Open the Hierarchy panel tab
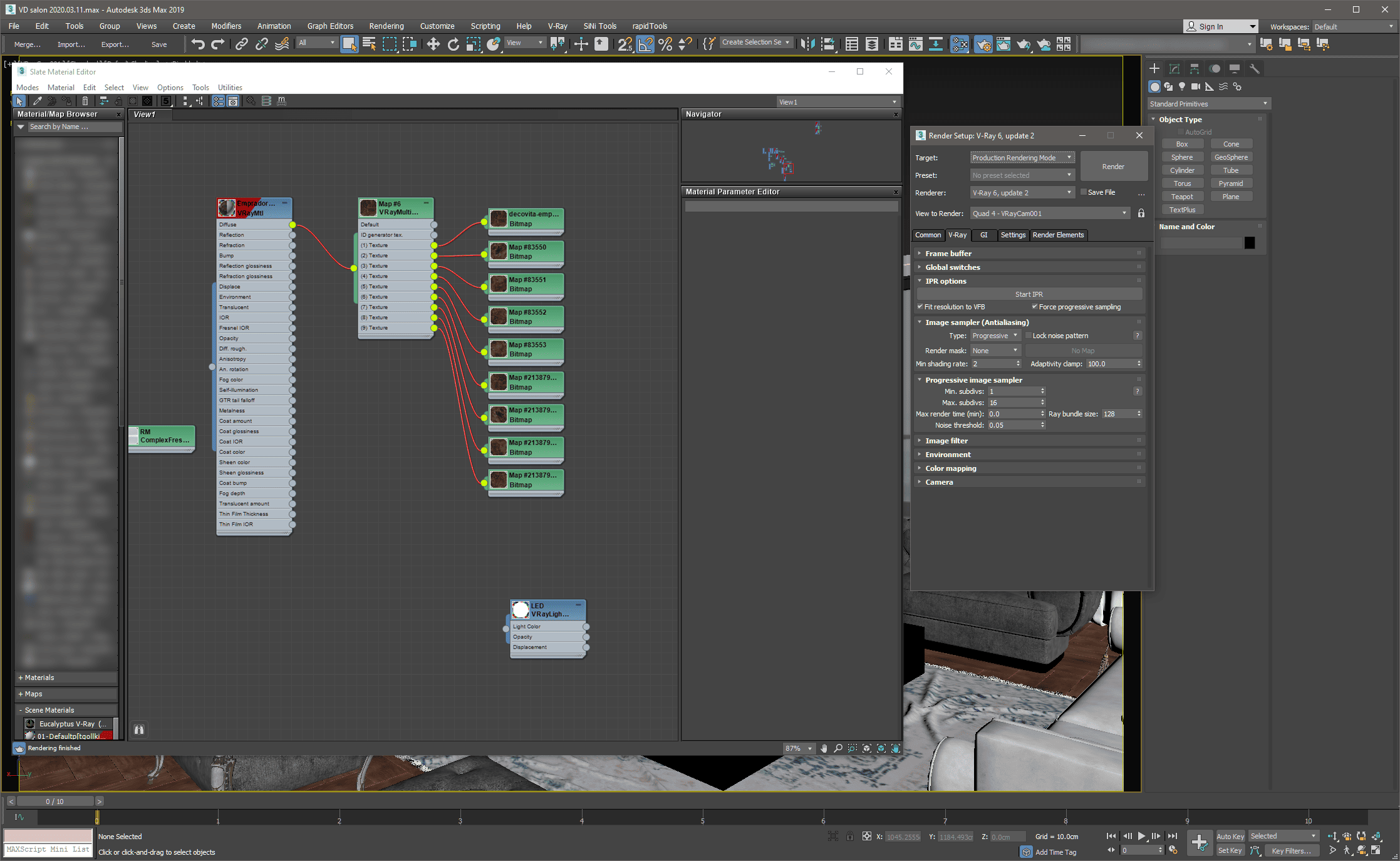1400x861 pixels. pyautogui.click(x=1195, y=69)
